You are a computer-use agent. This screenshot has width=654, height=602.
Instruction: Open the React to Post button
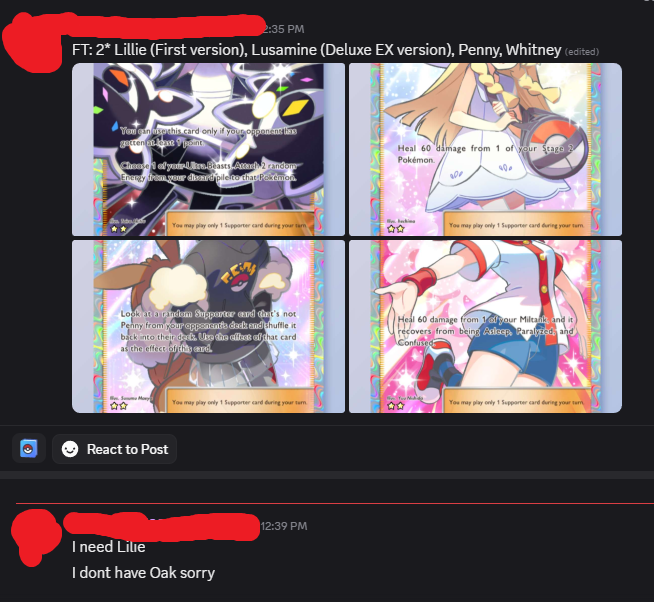pos(114,449)
